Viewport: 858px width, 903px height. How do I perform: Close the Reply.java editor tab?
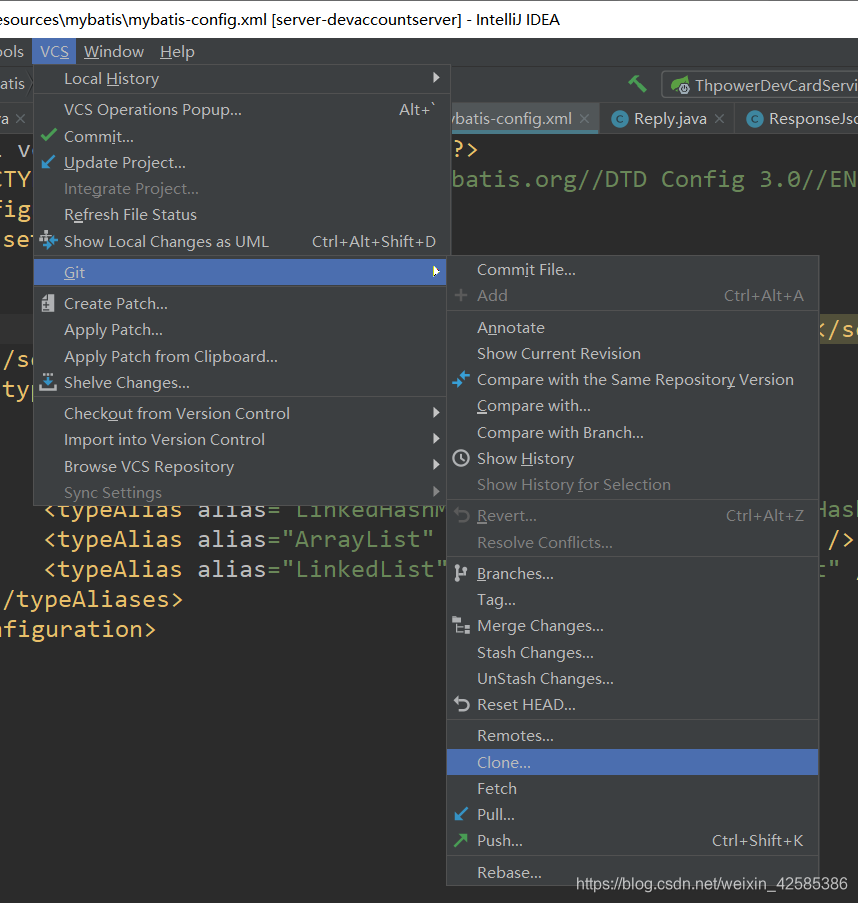click(x=719, y=119)
